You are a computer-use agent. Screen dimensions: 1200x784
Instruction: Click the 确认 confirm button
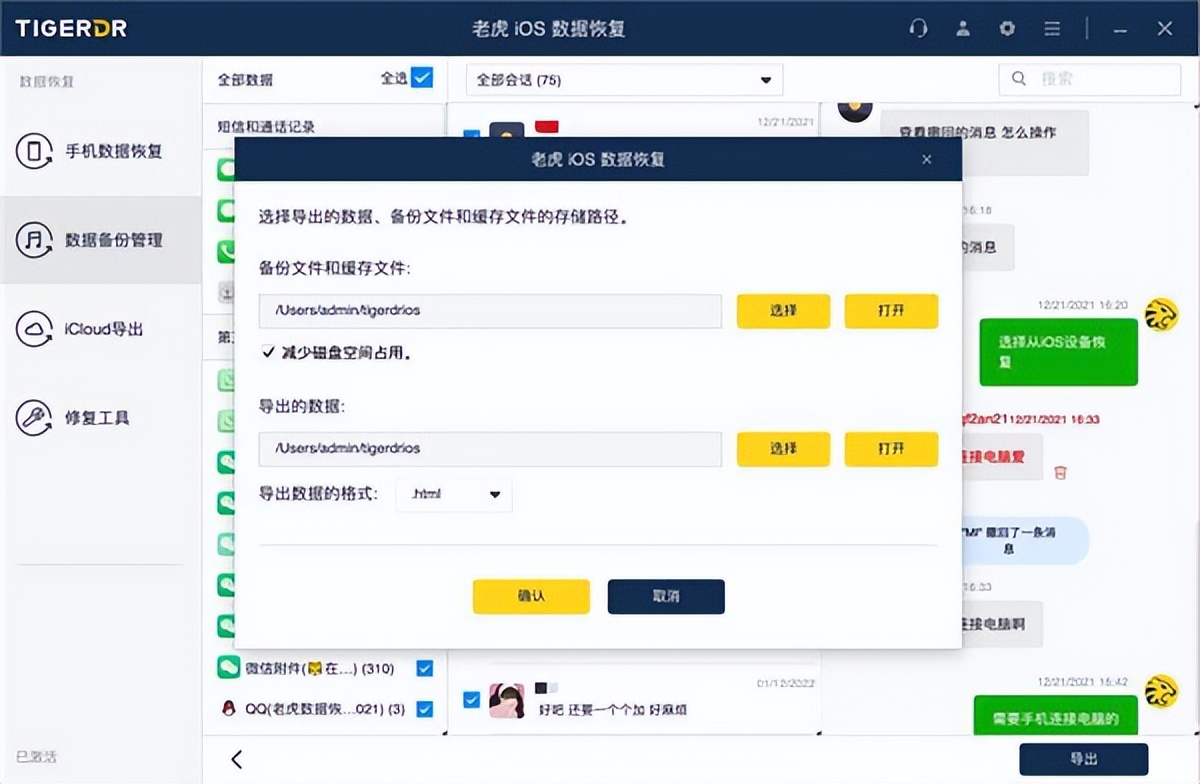tap(531, 596)
